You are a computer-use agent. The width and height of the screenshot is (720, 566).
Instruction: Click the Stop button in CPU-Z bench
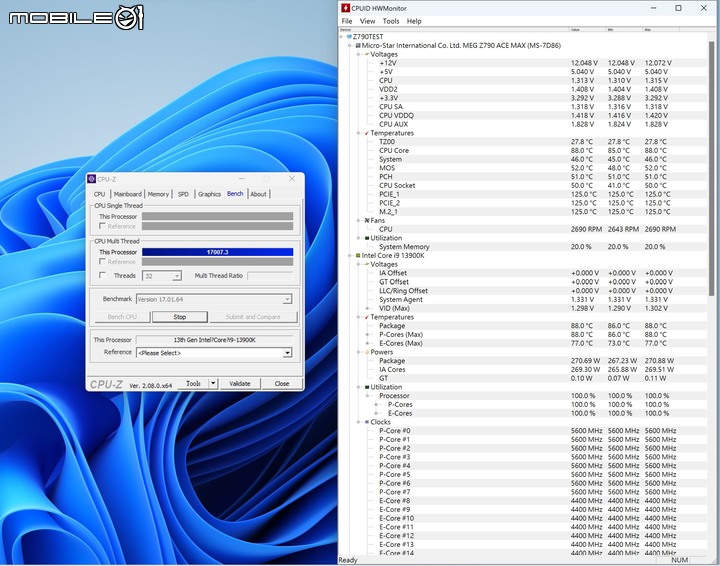pos(180,317)
